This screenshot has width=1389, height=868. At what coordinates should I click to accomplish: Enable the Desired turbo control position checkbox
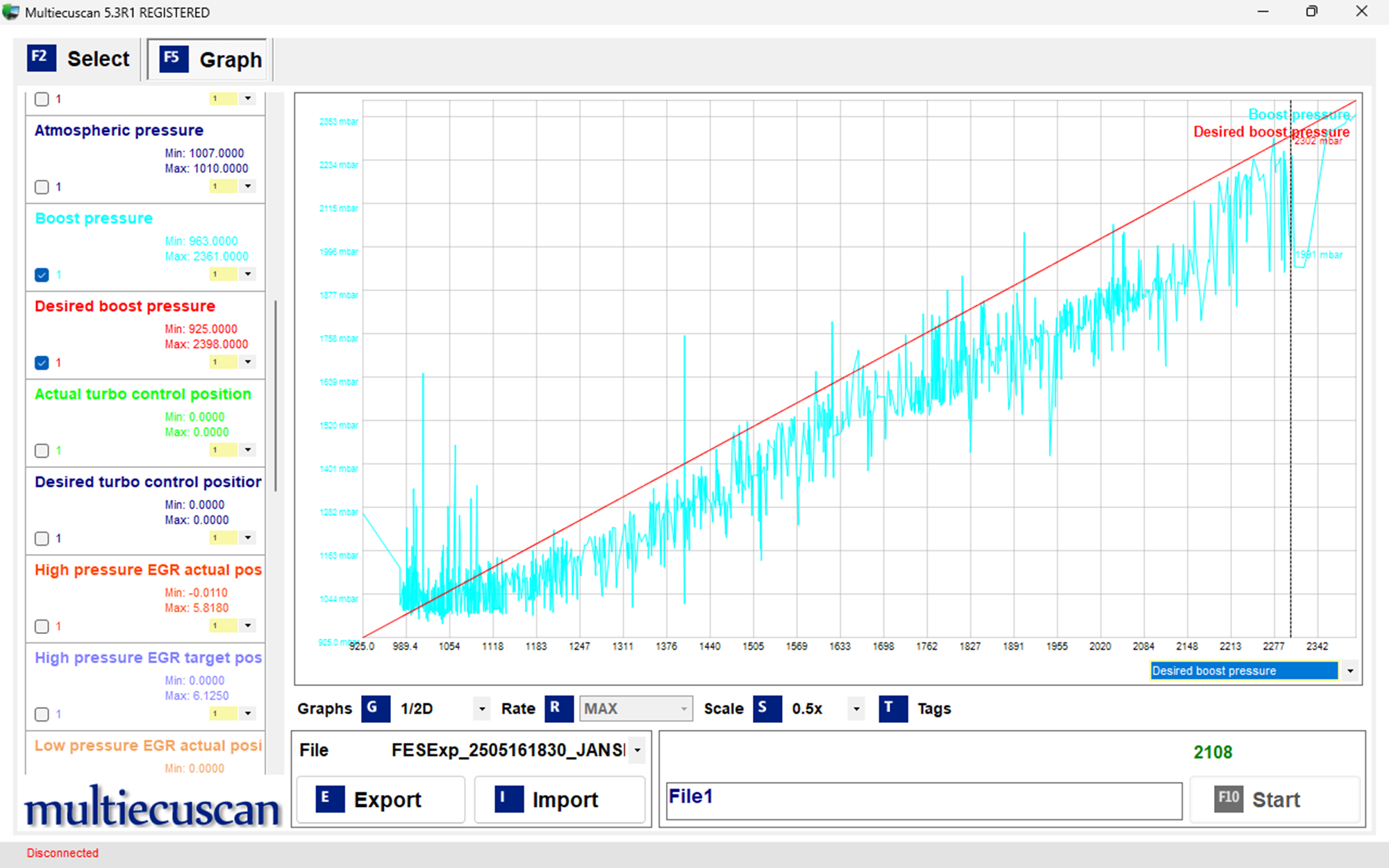(42, 538)
